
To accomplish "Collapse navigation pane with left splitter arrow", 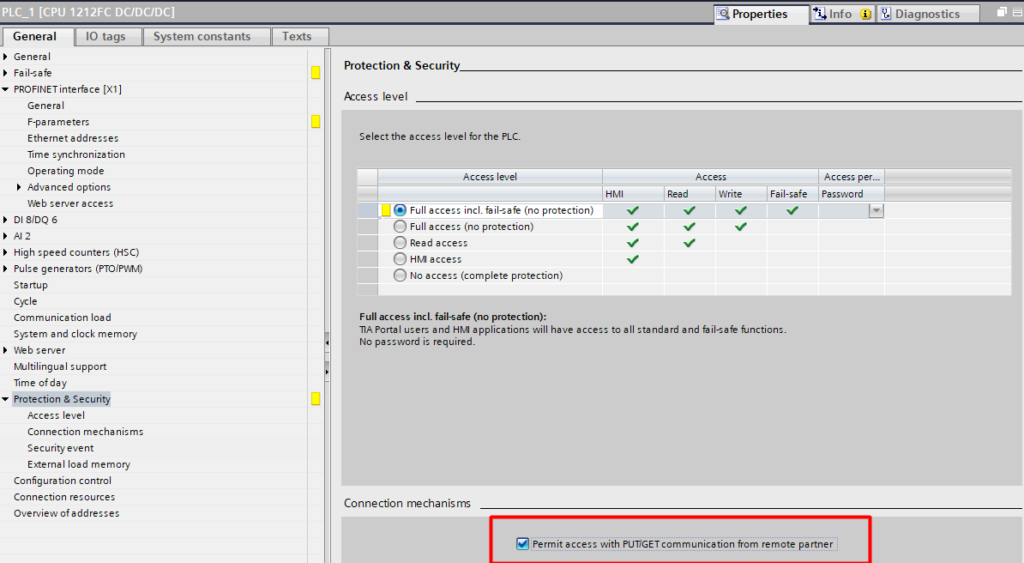I will (x=327, y=343).
